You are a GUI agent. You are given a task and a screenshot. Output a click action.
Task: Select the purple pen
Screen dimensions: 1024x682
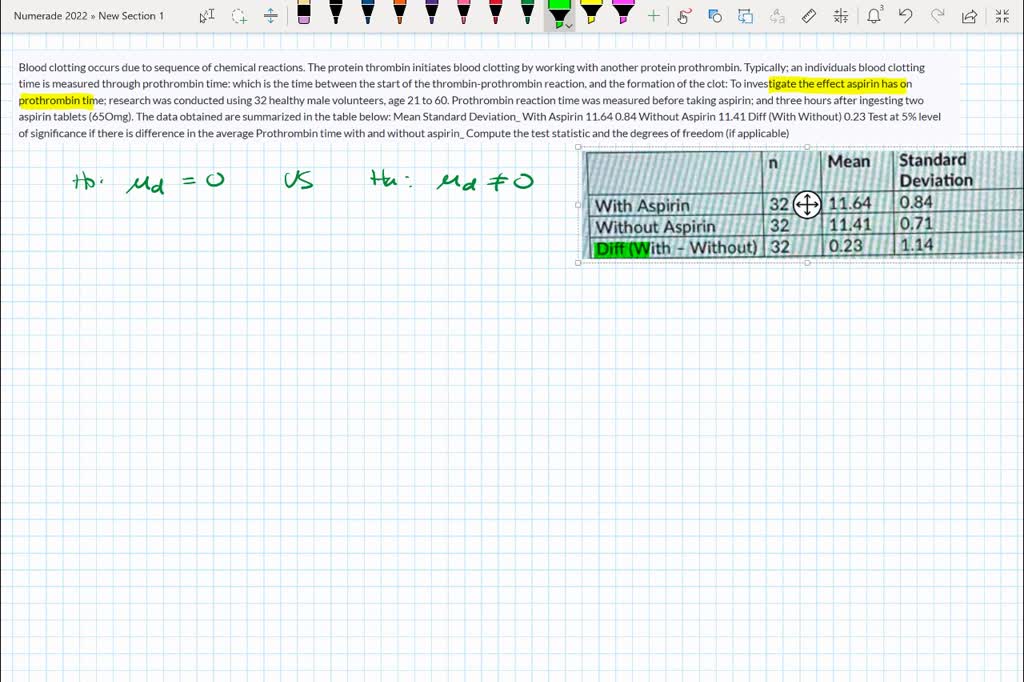point(432,12)
